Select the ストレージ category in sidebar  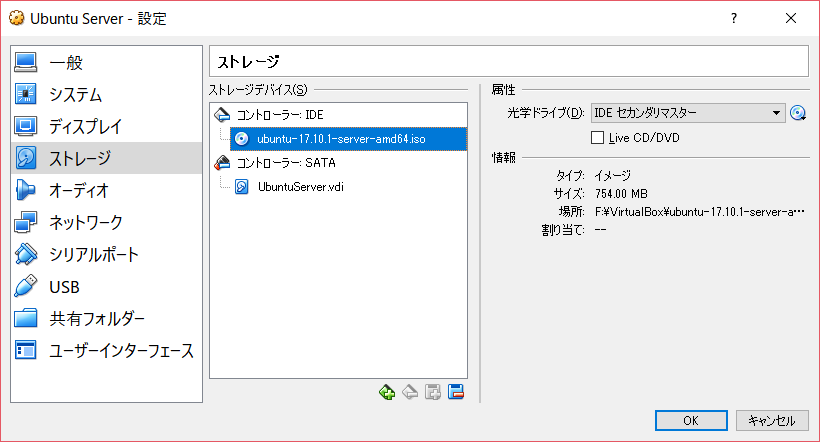point(106,158)
